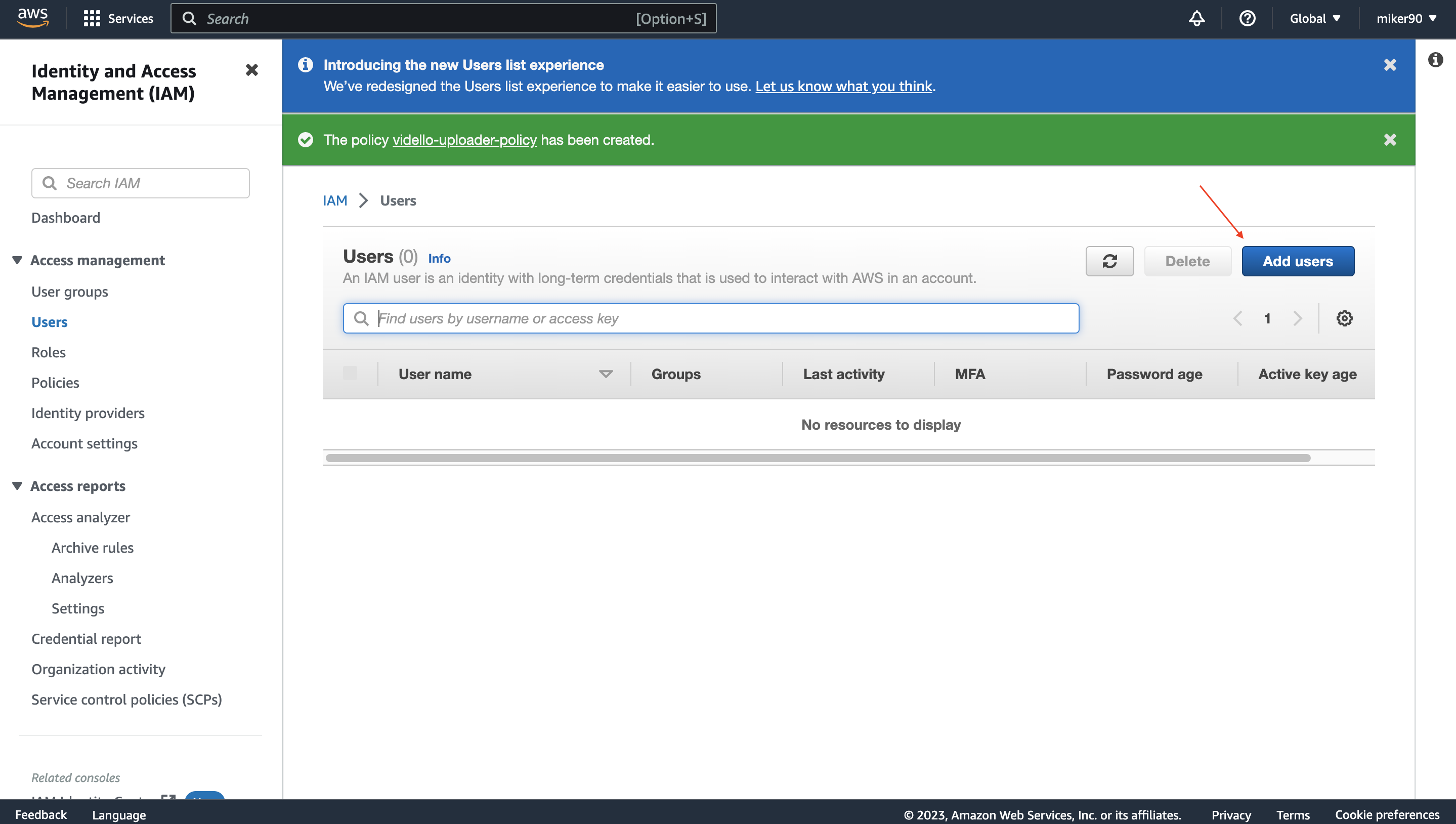Open the Global region dropdown

1314,18
